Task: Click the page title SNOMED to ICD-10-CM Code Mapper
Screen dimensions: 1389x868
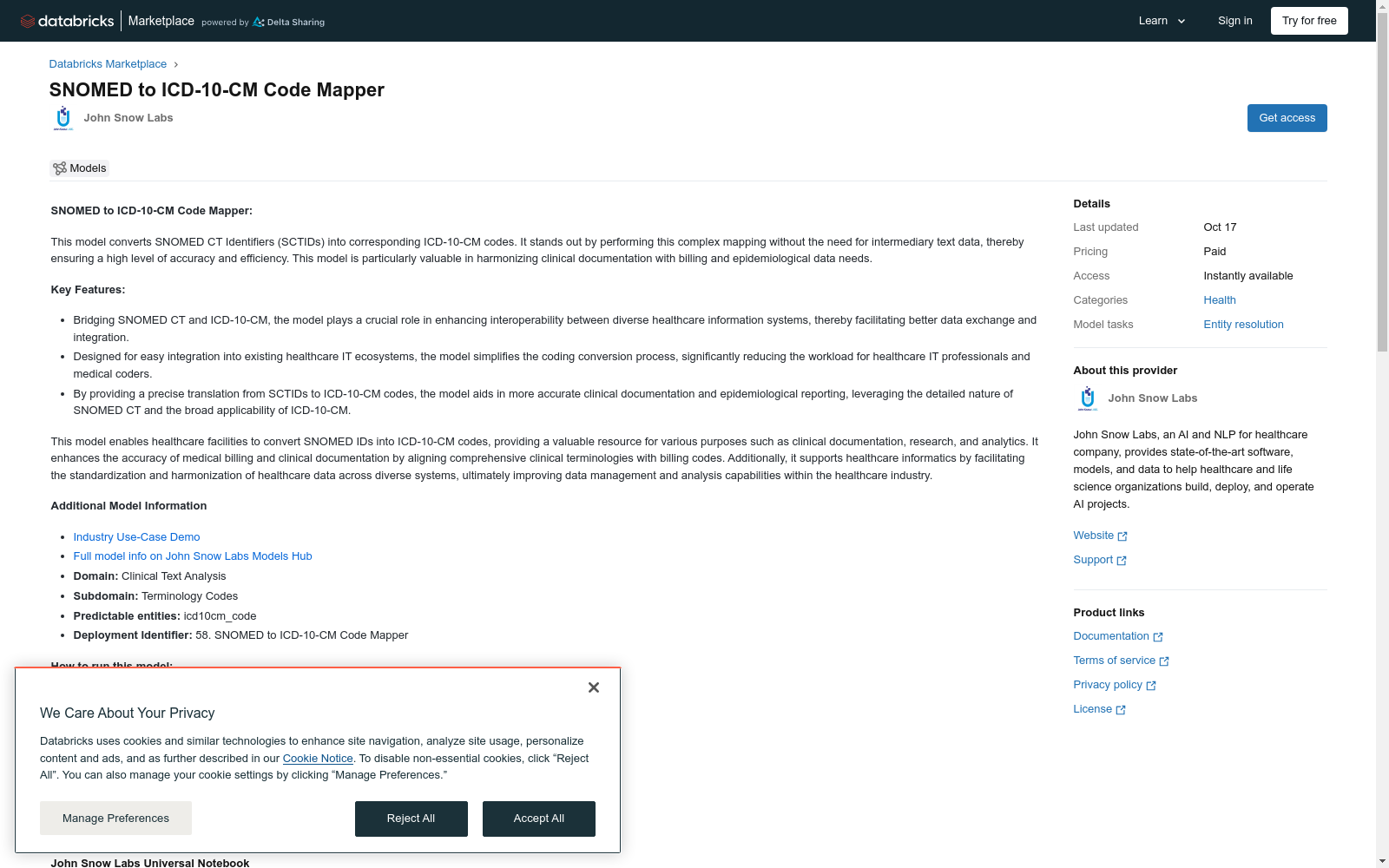Action: coord(217,90)
